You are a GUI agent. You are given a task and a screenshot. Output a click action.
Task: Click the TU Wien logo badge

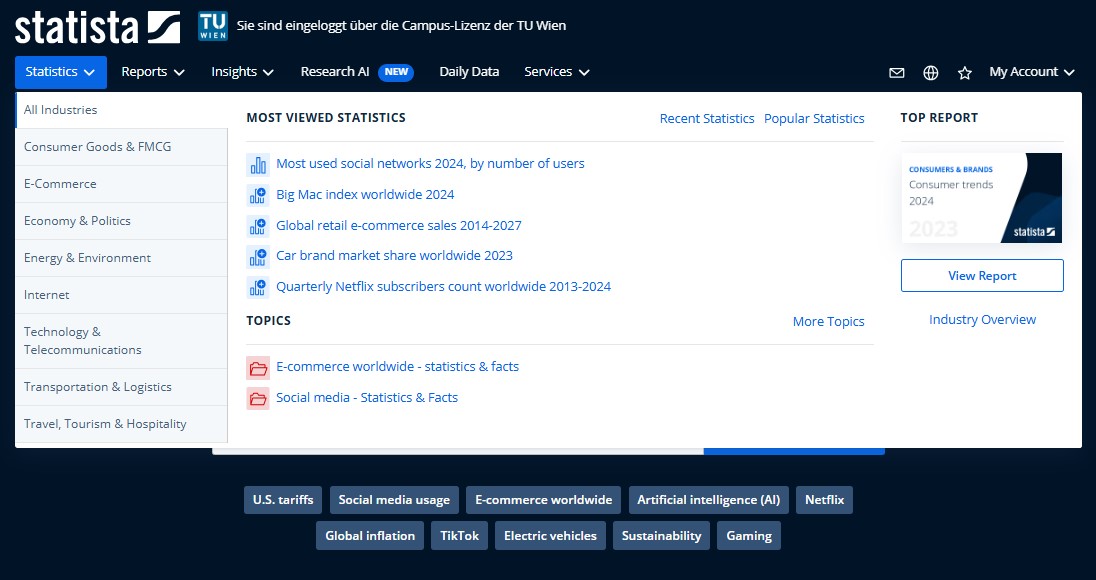[212, 26]
